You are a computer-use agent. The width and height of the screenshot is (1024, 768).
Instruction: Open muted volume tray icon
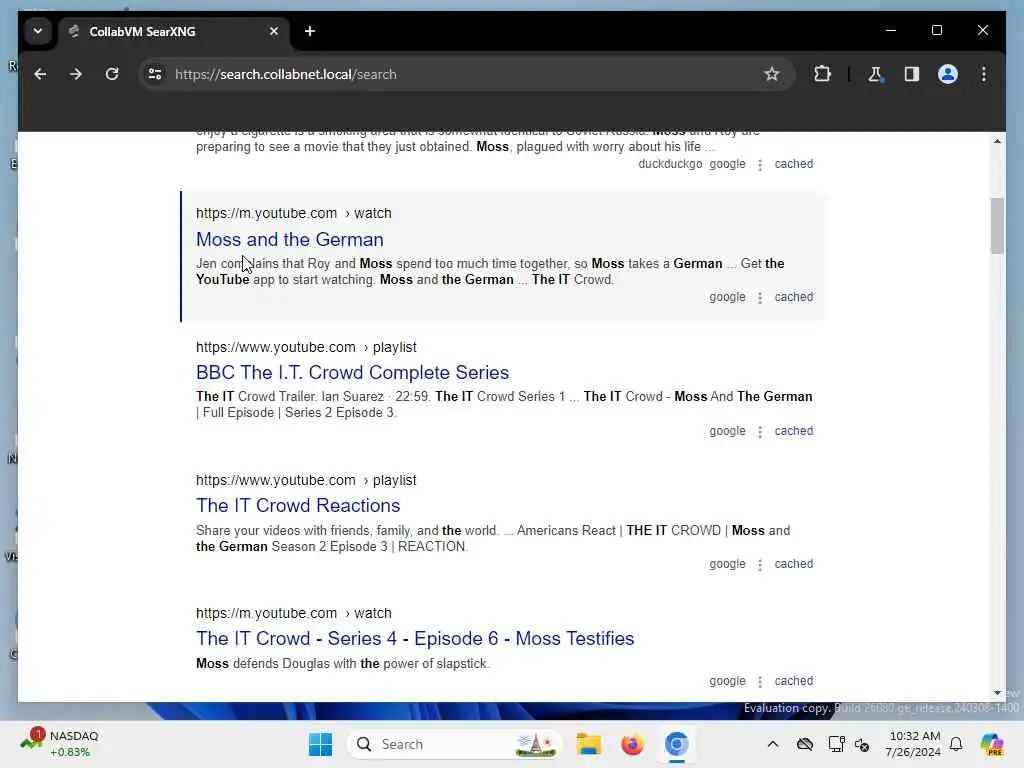(862, 744)
